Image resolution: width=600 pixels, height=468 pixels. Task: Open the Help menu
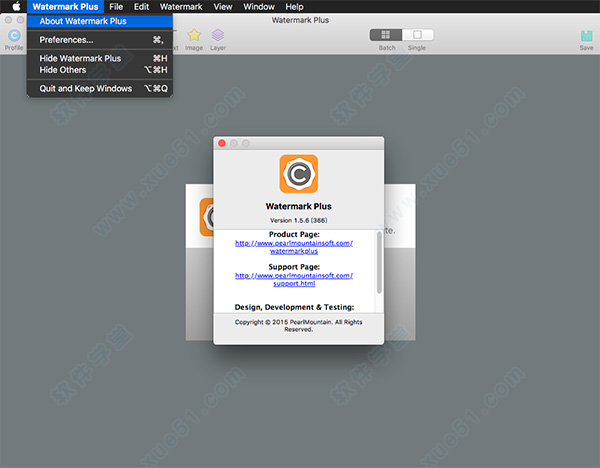[x=294, y=7]
